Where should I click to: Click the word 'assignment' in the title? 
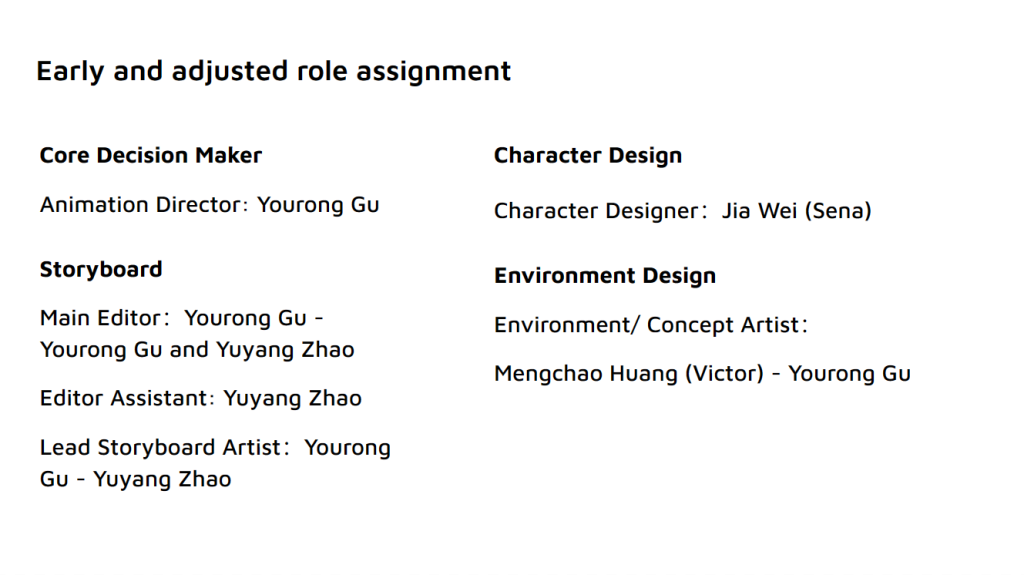click(434, 72)
